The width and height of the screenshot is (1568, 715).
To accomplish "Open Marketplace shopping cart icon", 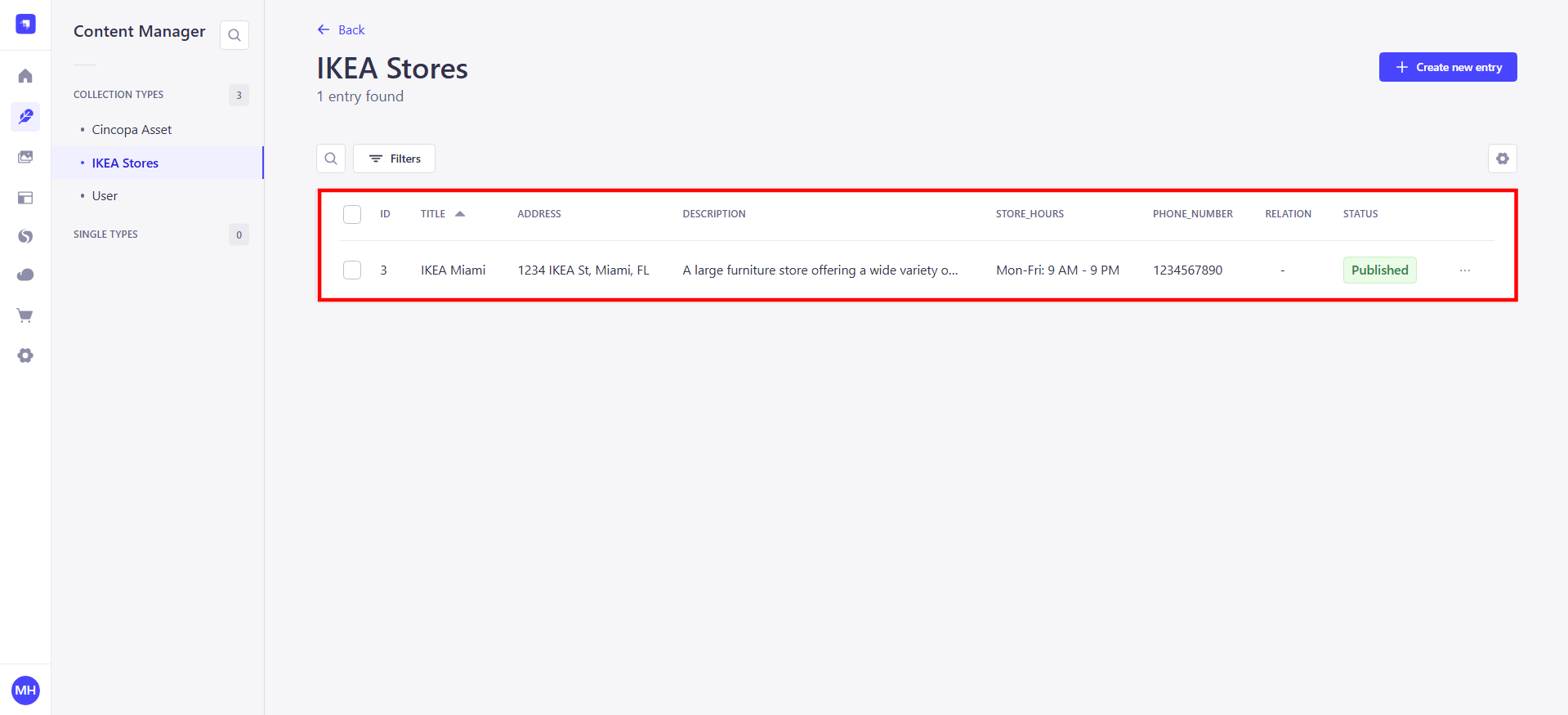I will coord(25,315).
